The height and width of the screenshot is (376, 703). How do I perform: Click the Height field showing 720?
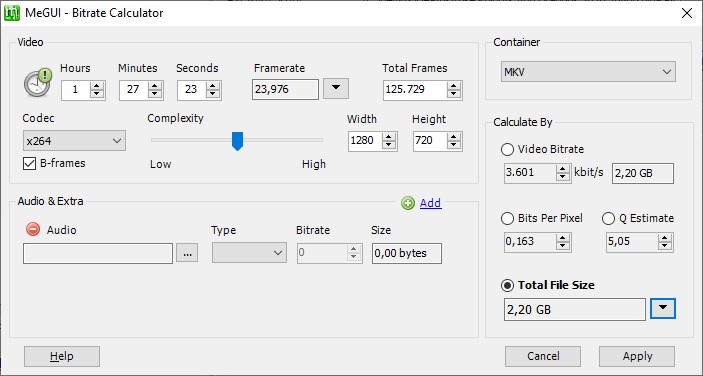430,141
